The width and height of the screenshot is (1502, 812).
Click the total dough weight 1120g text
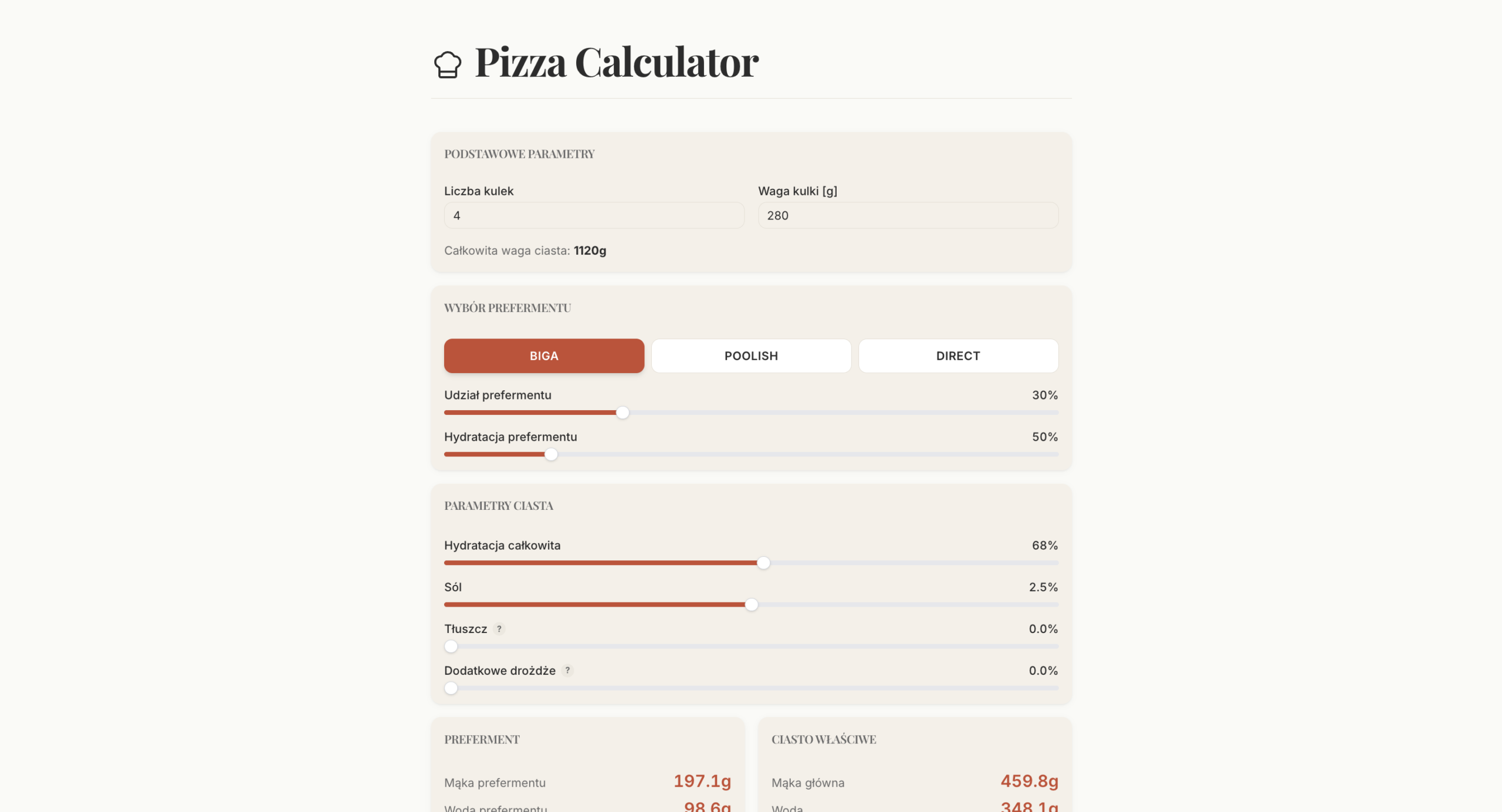590,251
